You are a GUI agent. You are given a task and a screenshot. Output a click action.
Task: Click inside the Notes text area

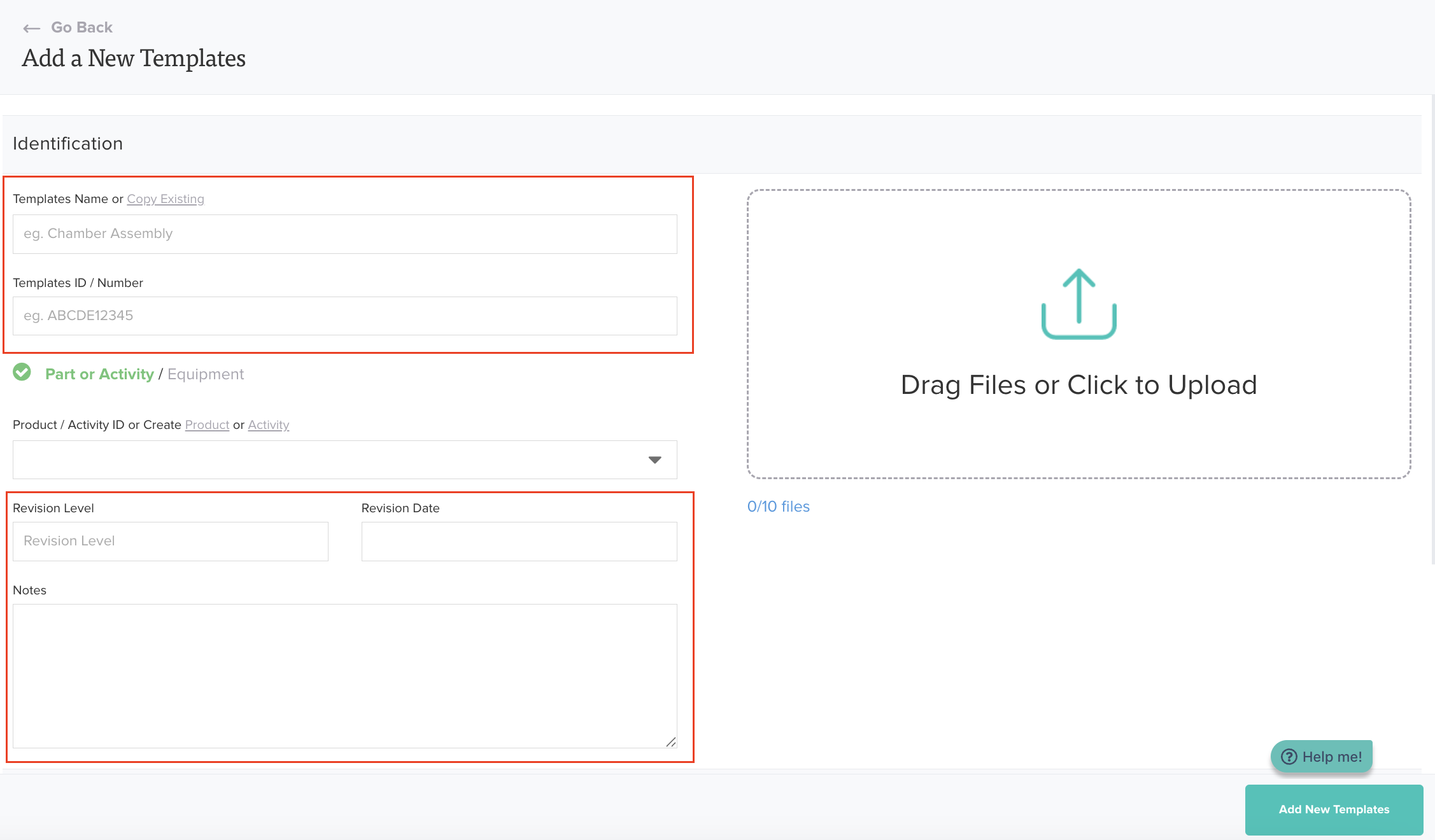point(344,675)
